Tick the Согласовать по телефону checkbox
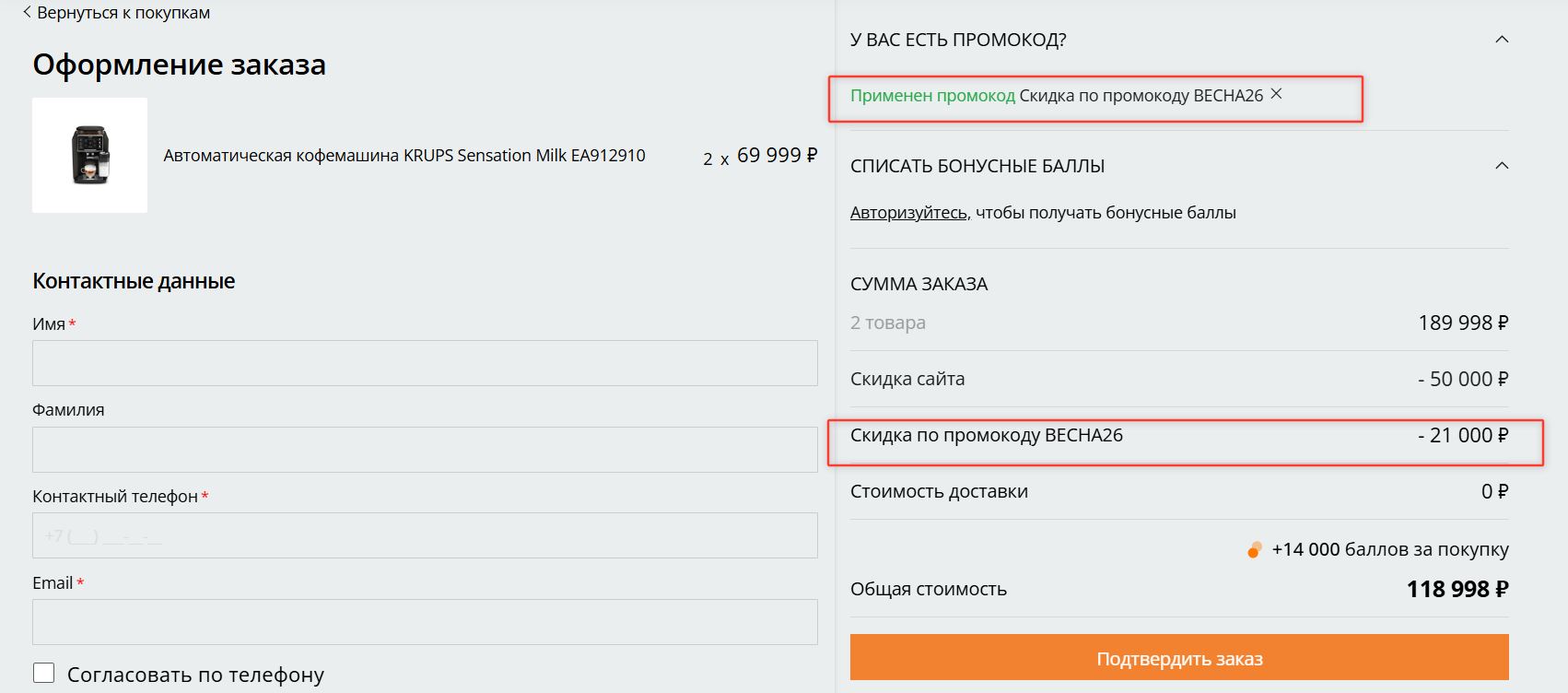 pyautogui.click(x=44, y=673)
